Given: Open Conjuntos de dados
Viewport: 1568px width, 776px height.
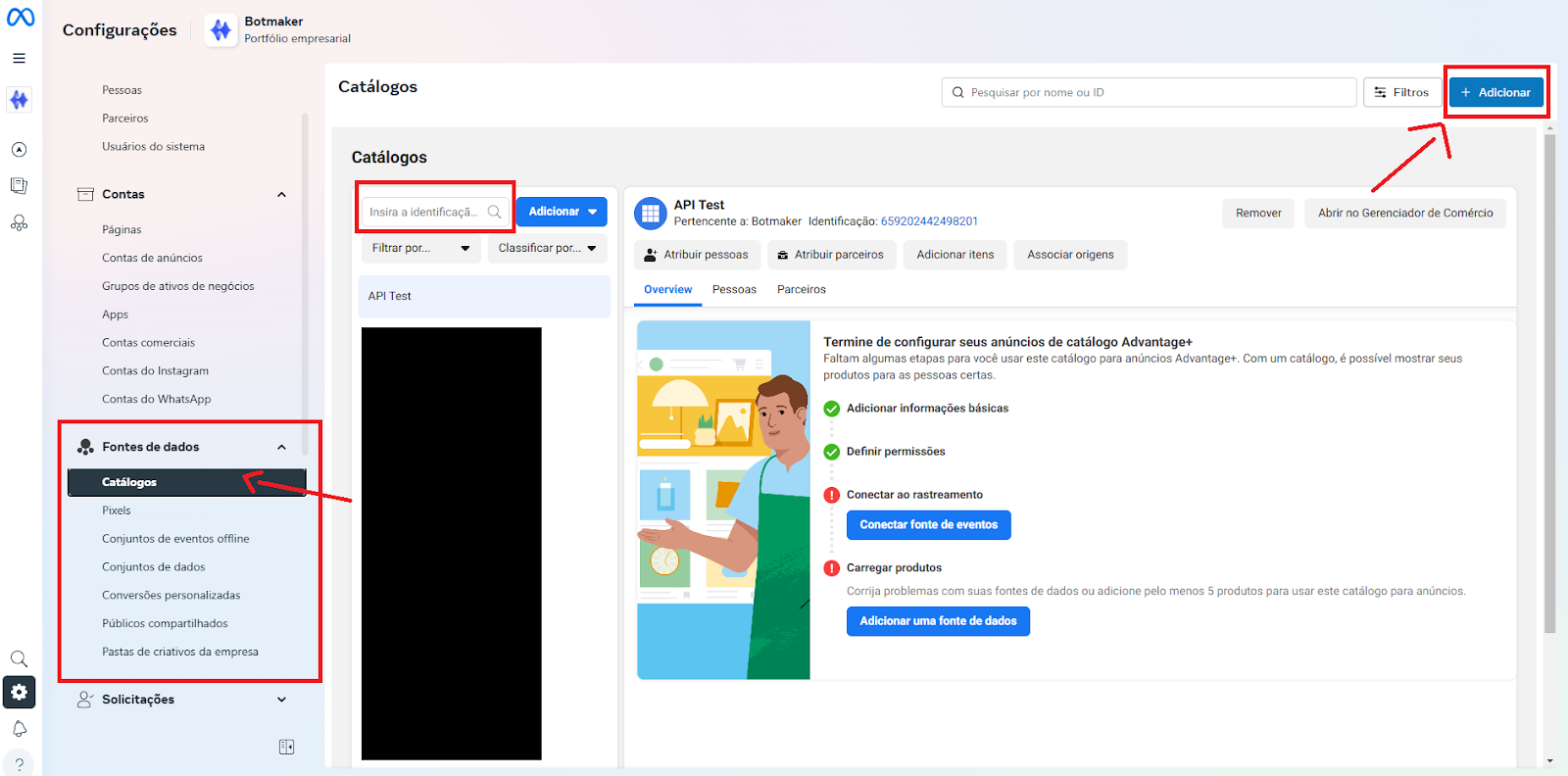Looking at the screenshot, I should click(154, 567).
